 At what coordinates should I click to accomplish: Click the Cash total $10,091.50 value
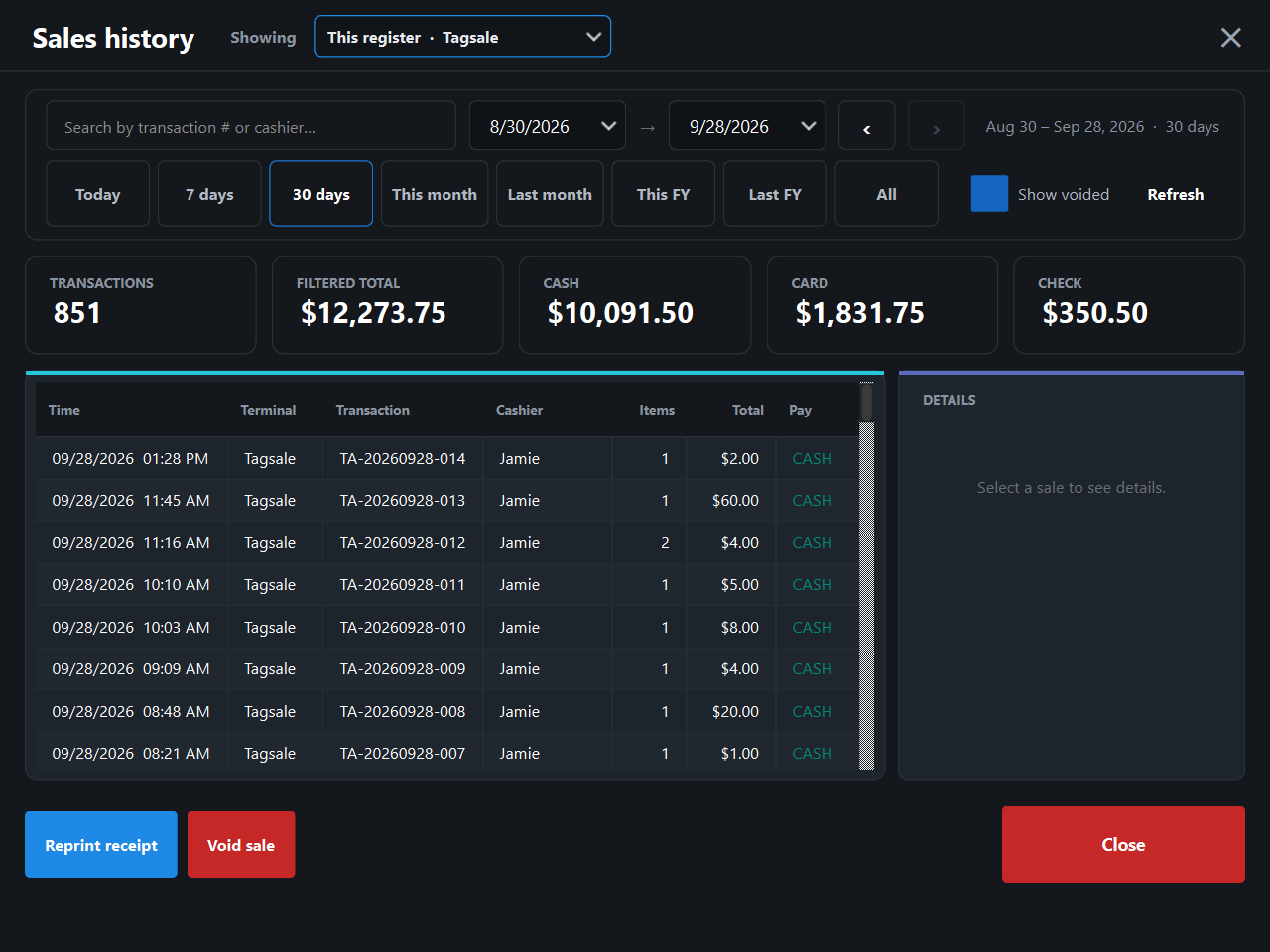point(620,313)
